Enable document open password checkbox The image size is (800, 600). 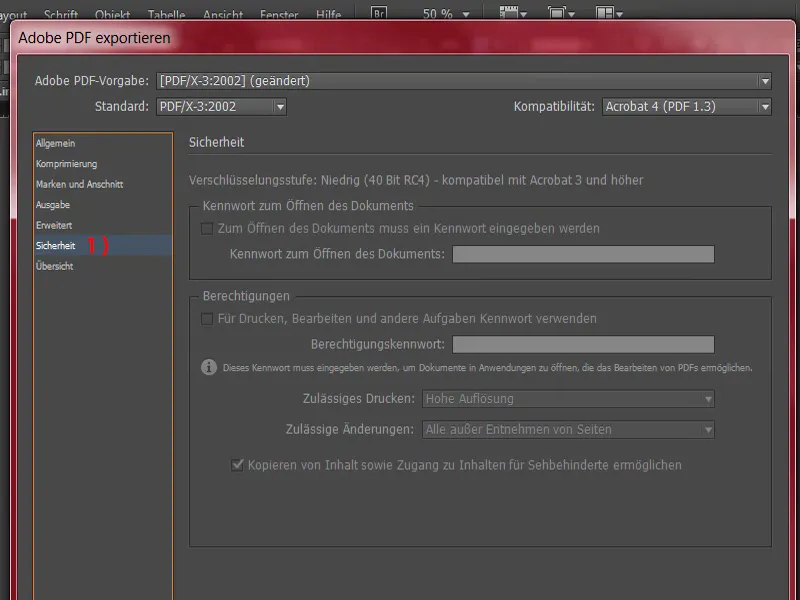click(x=207, y=229)
